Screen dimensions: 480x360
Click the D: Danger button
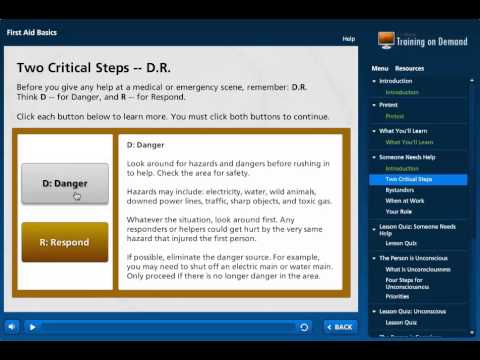tap(65, 184)
